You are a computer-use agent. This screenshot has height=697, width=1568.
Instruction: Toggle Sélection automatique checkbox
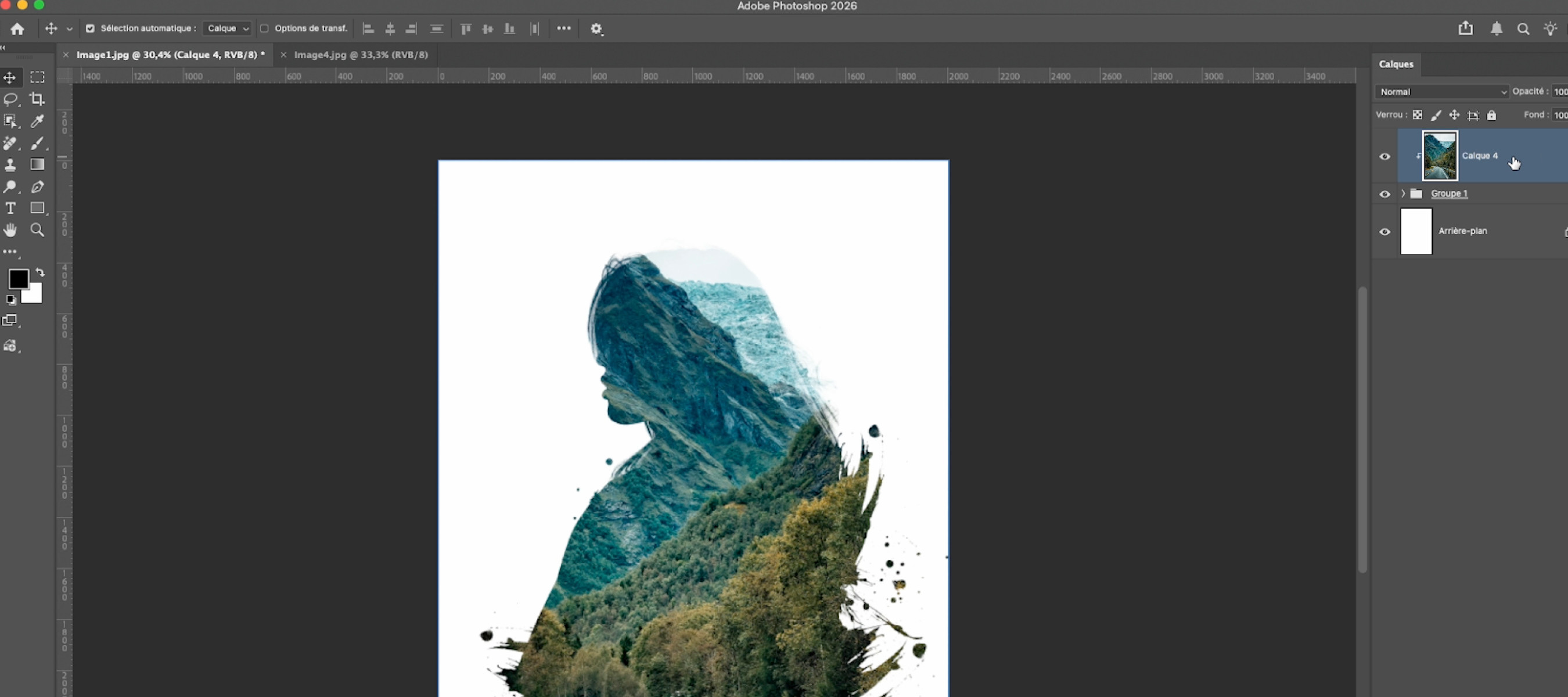(90, 28)
